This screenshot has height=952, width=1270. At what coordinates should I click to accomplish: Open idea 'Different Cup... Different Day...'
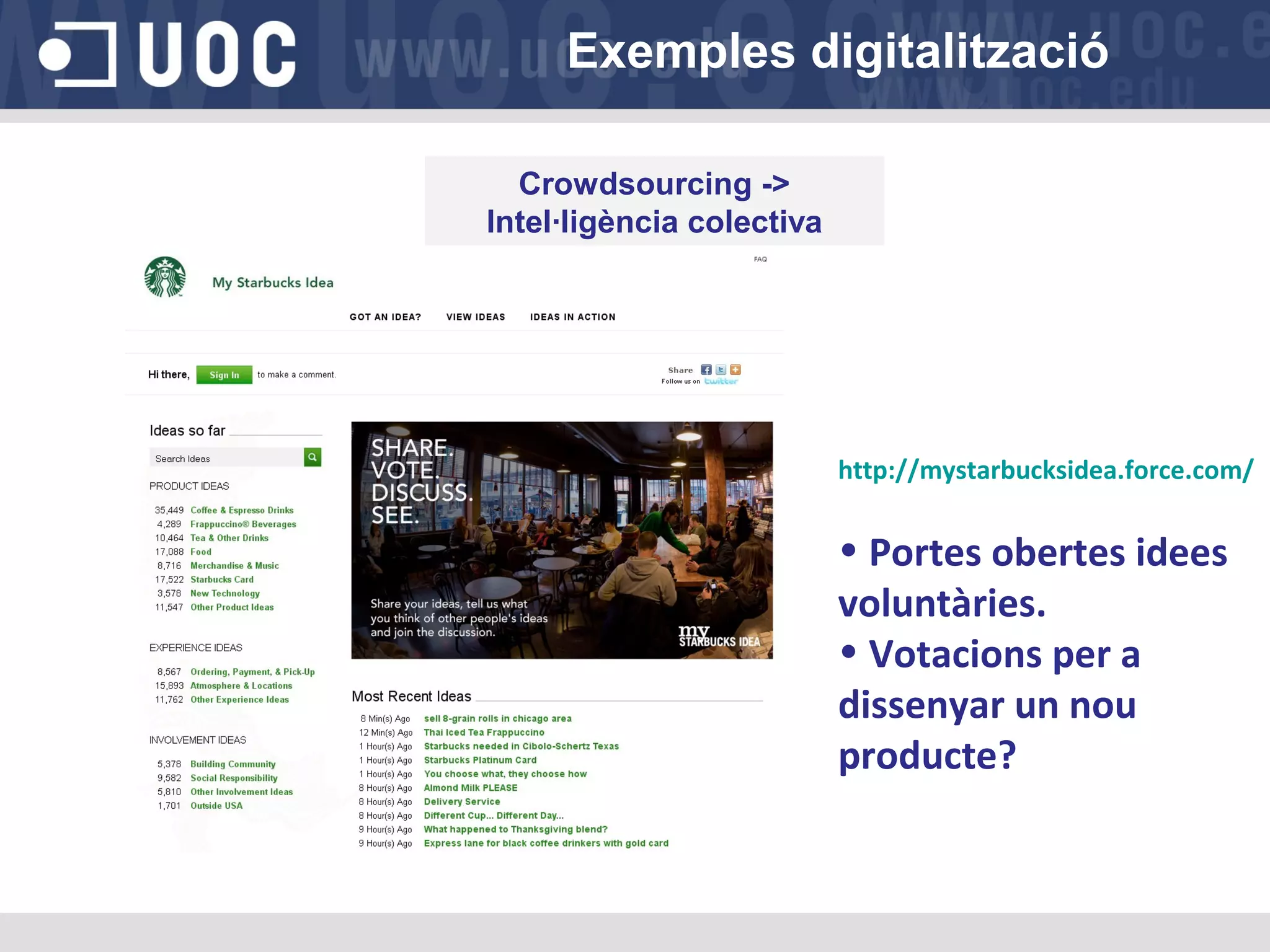(x=494, y=816)
